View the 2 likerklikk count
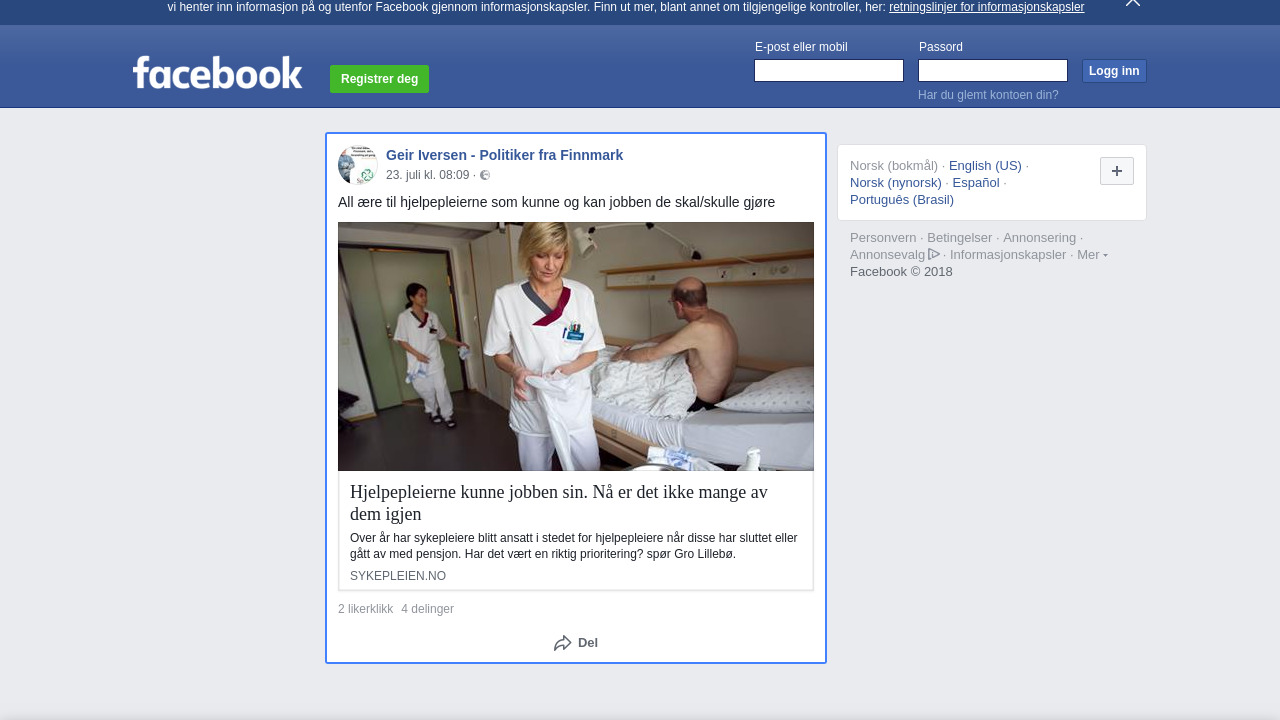Screen dimensions: 1280x720 click(x=366, y=609)
